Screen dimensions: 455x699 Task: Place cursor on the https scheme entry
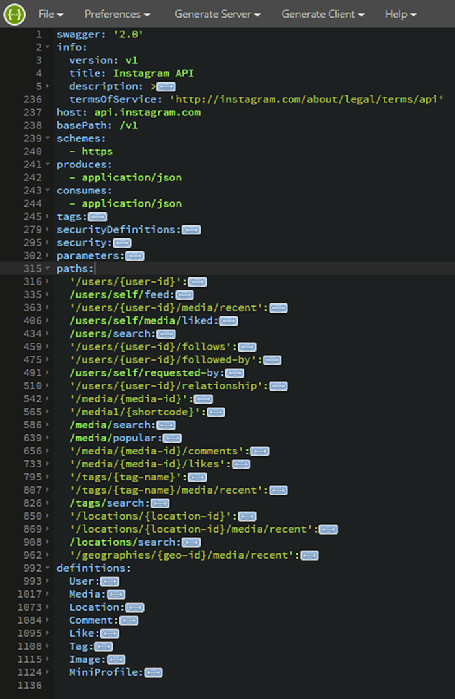(97, 152)
